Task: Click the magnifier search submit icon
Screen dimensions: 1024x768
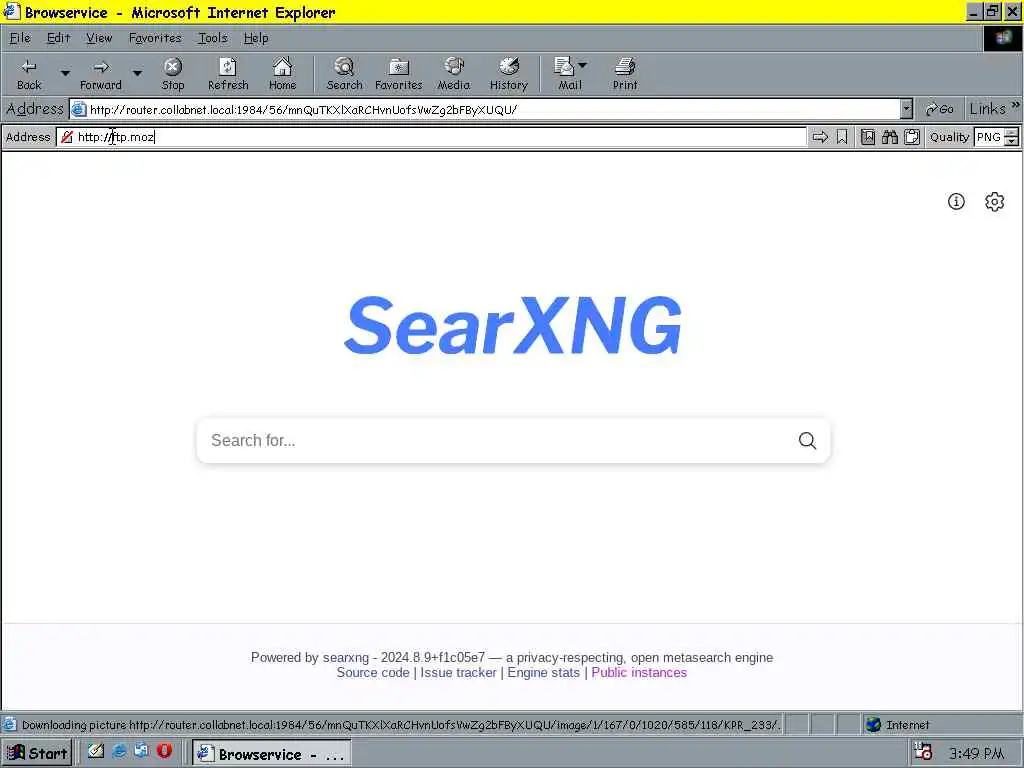Action: coord(808,440)
